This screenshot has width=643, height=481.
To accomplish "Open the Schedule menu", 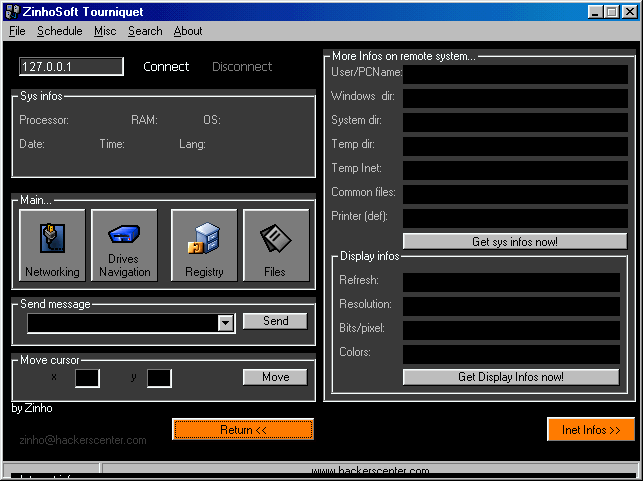I will point(60,31).
